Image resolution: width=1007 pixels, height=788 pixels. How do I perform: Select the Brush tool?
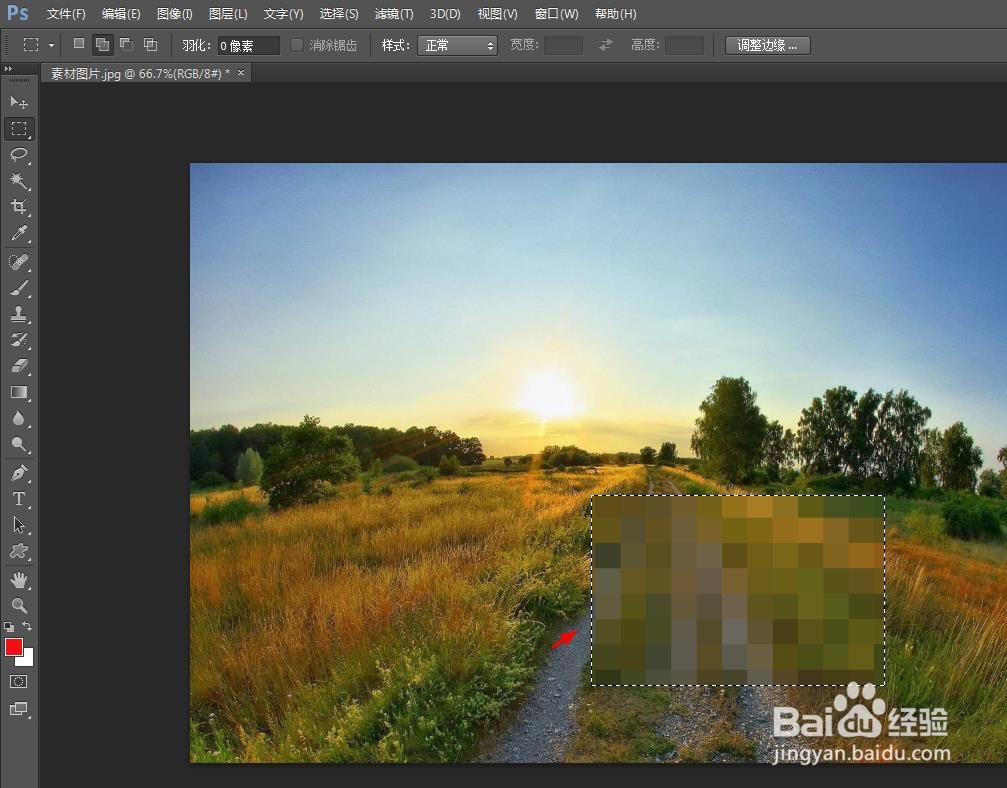(x=18, y=286)
